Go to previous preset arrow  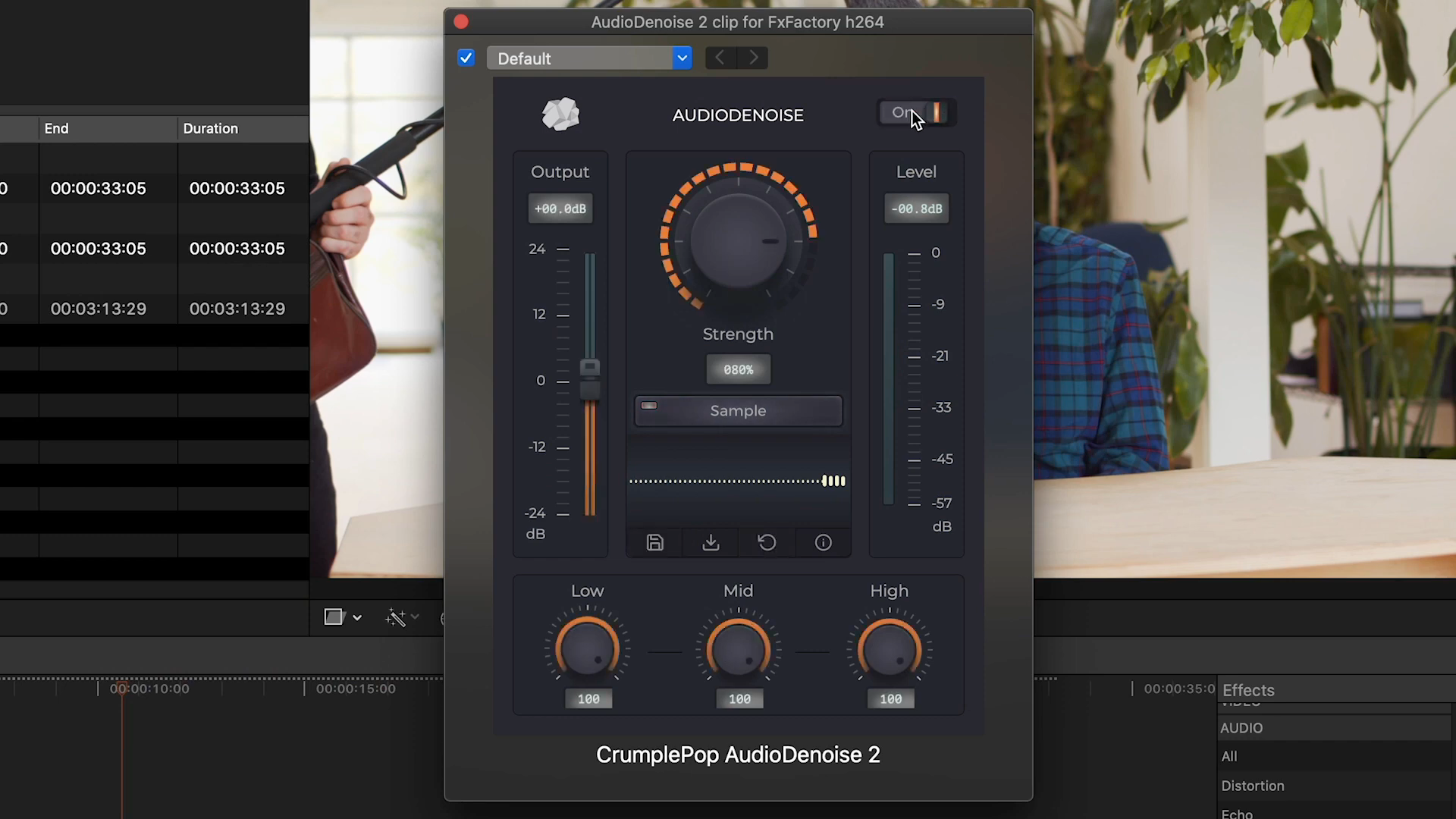[720, 58]
